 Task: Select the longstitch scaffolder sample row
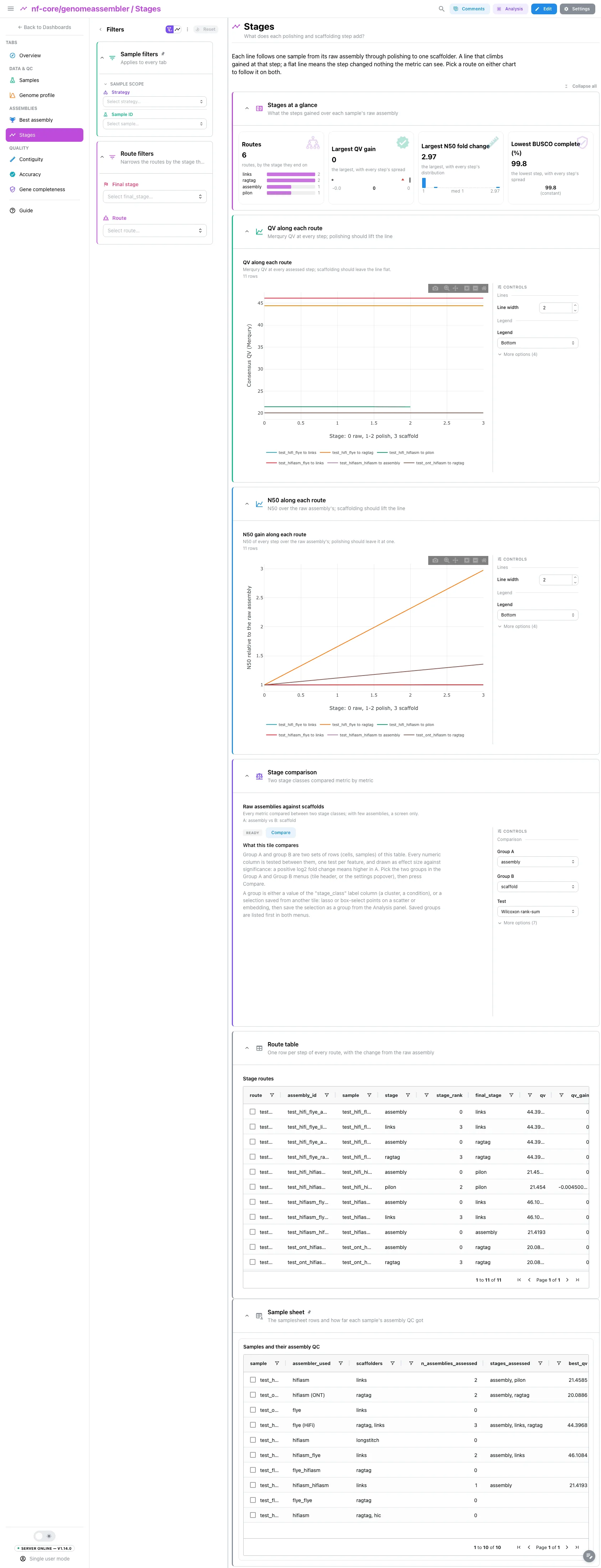[253, 1439]
